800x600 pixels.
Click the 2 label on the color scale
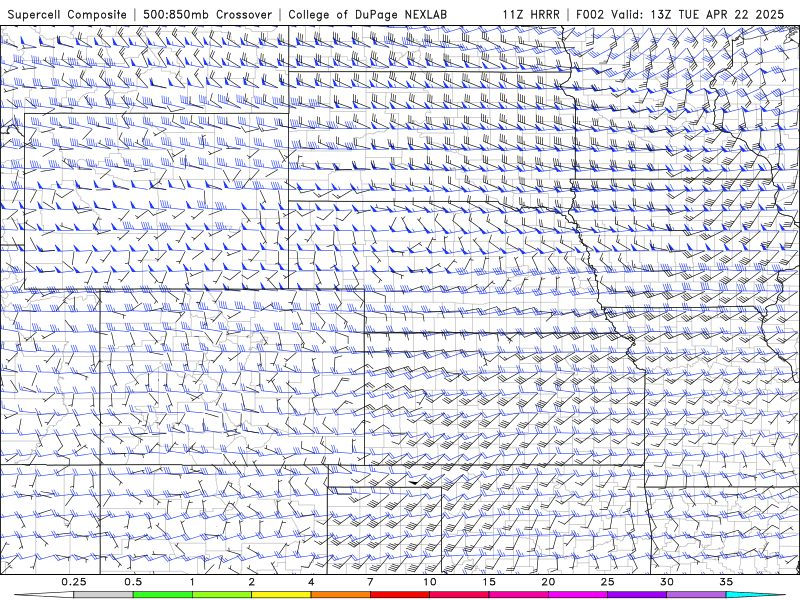coord(252,582)
